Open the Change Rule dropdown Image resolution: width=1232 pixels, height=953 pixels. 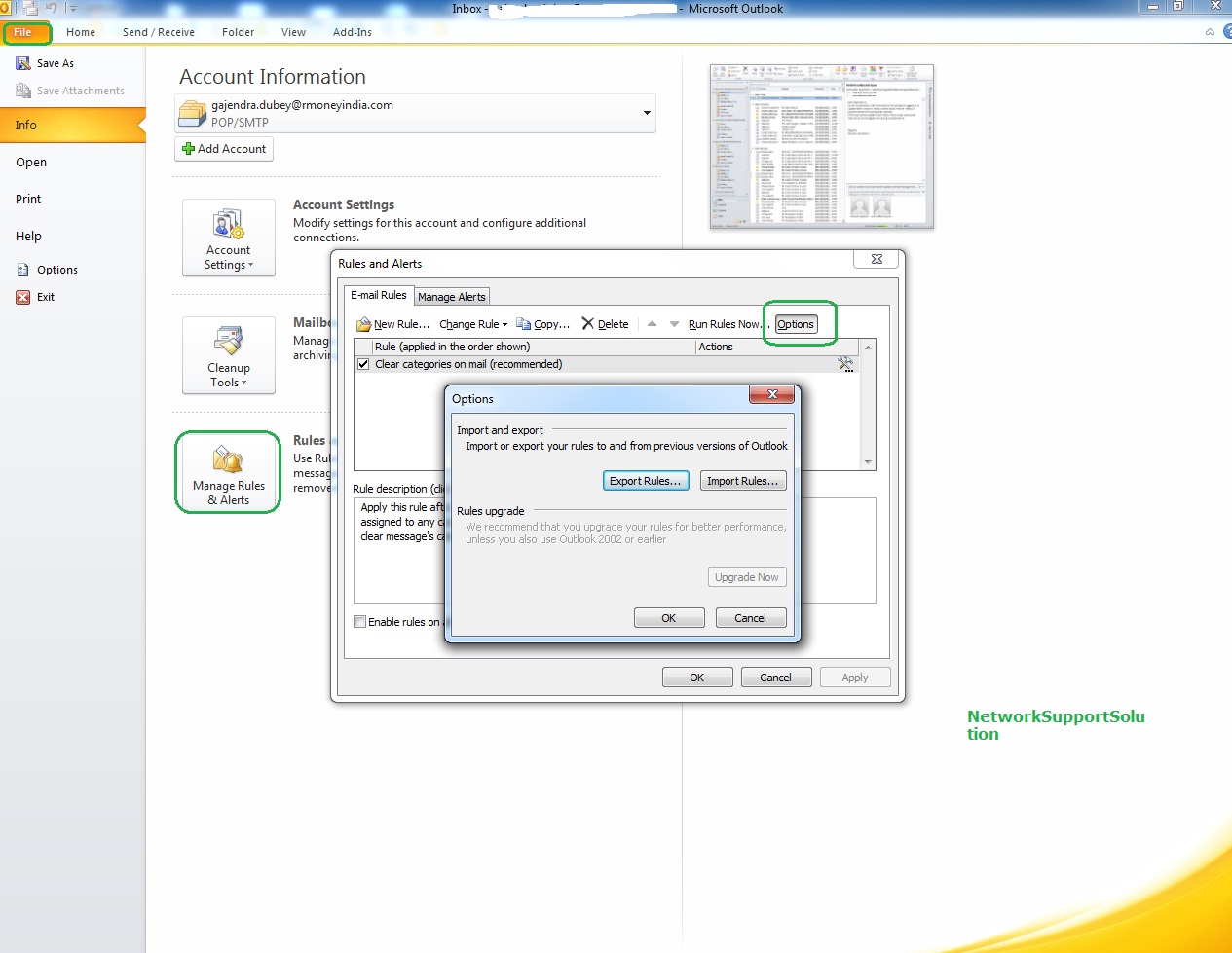pyautogui.click(x=473, y=324)
